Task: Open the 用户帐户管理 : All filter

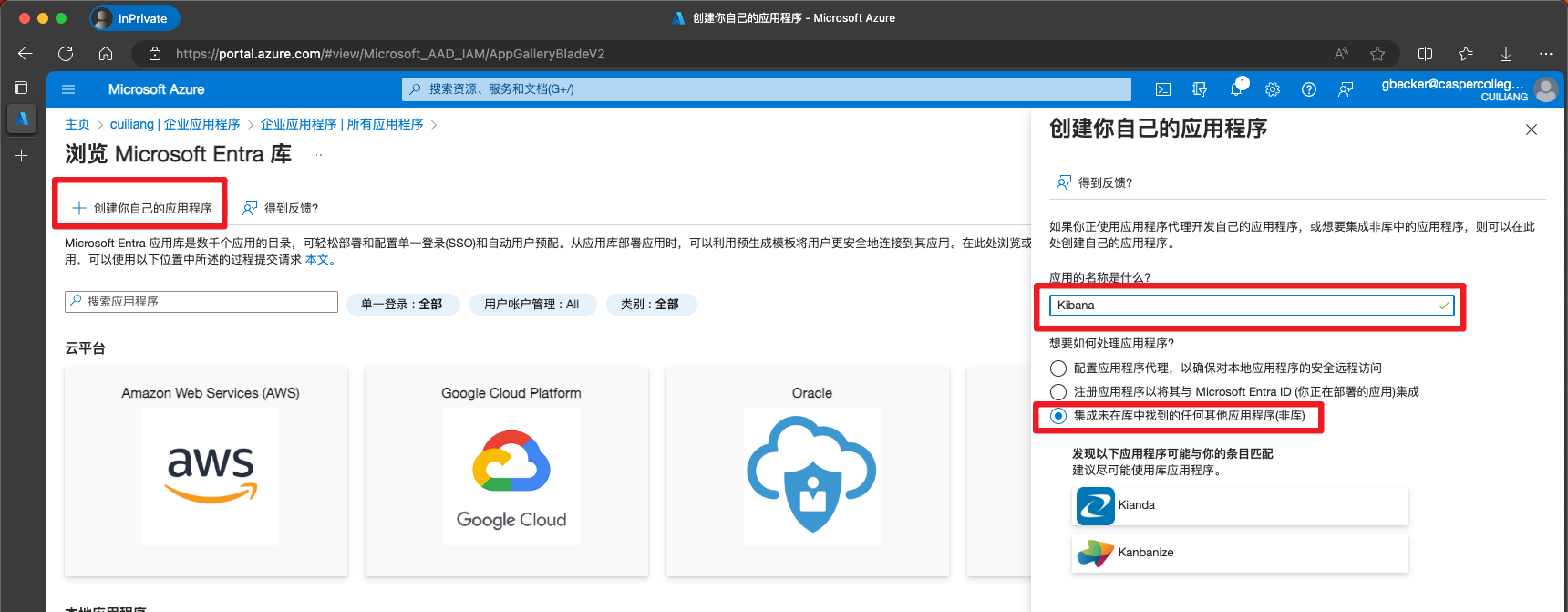Action: click(532, 305)
